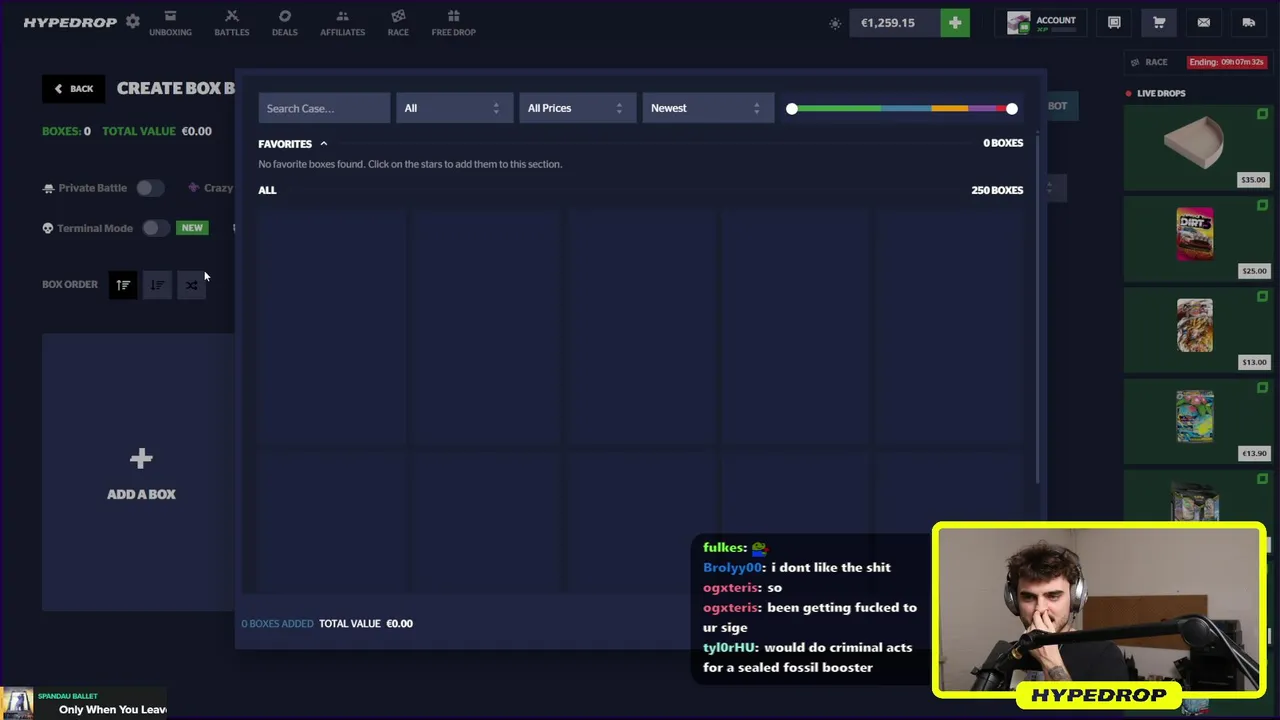Open the chat panel icon

point(1114,22)
